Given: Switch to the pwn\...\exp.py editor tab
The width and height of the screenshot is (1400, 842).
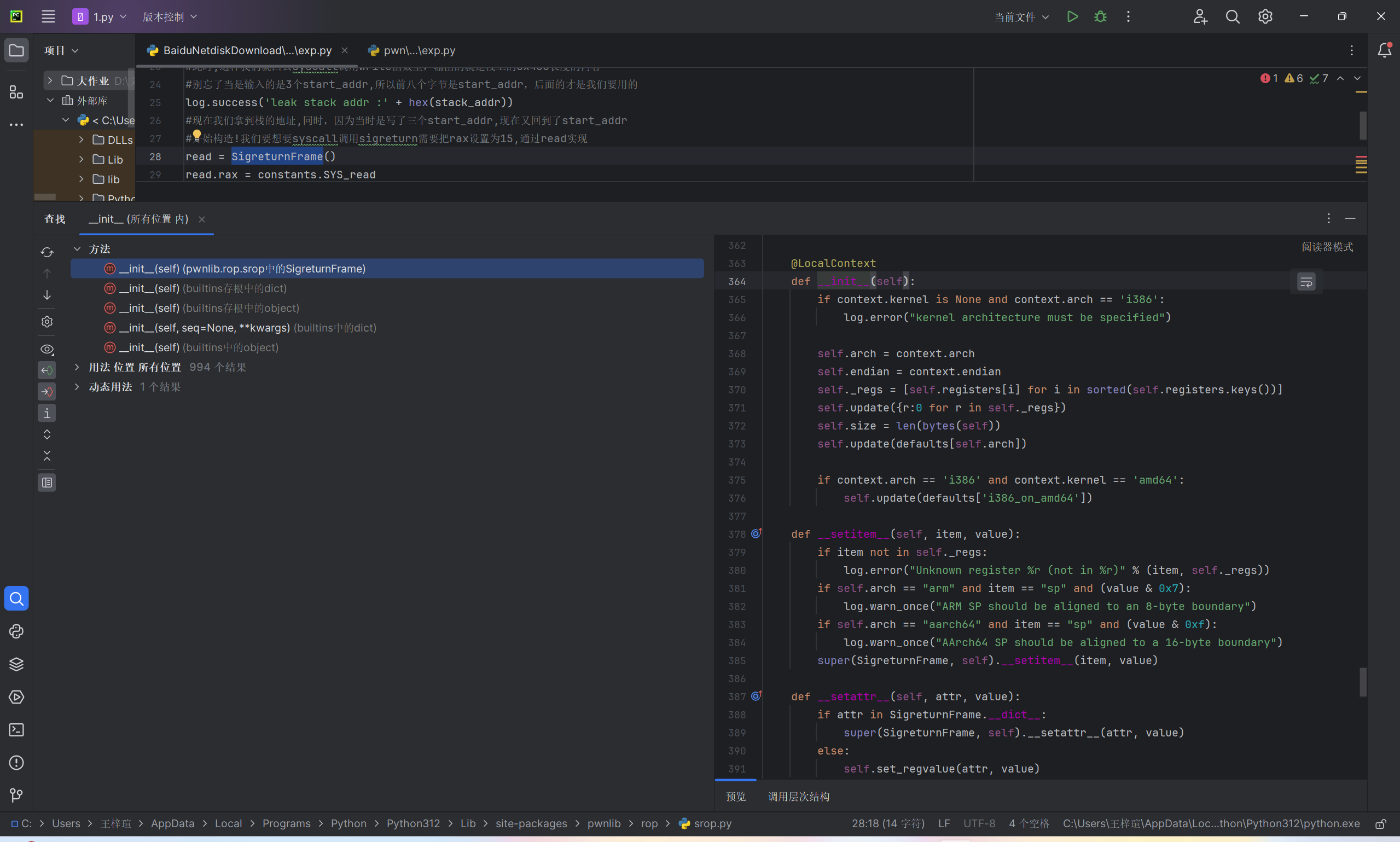Looking at the screenshot, I should [x=419, y=50].
